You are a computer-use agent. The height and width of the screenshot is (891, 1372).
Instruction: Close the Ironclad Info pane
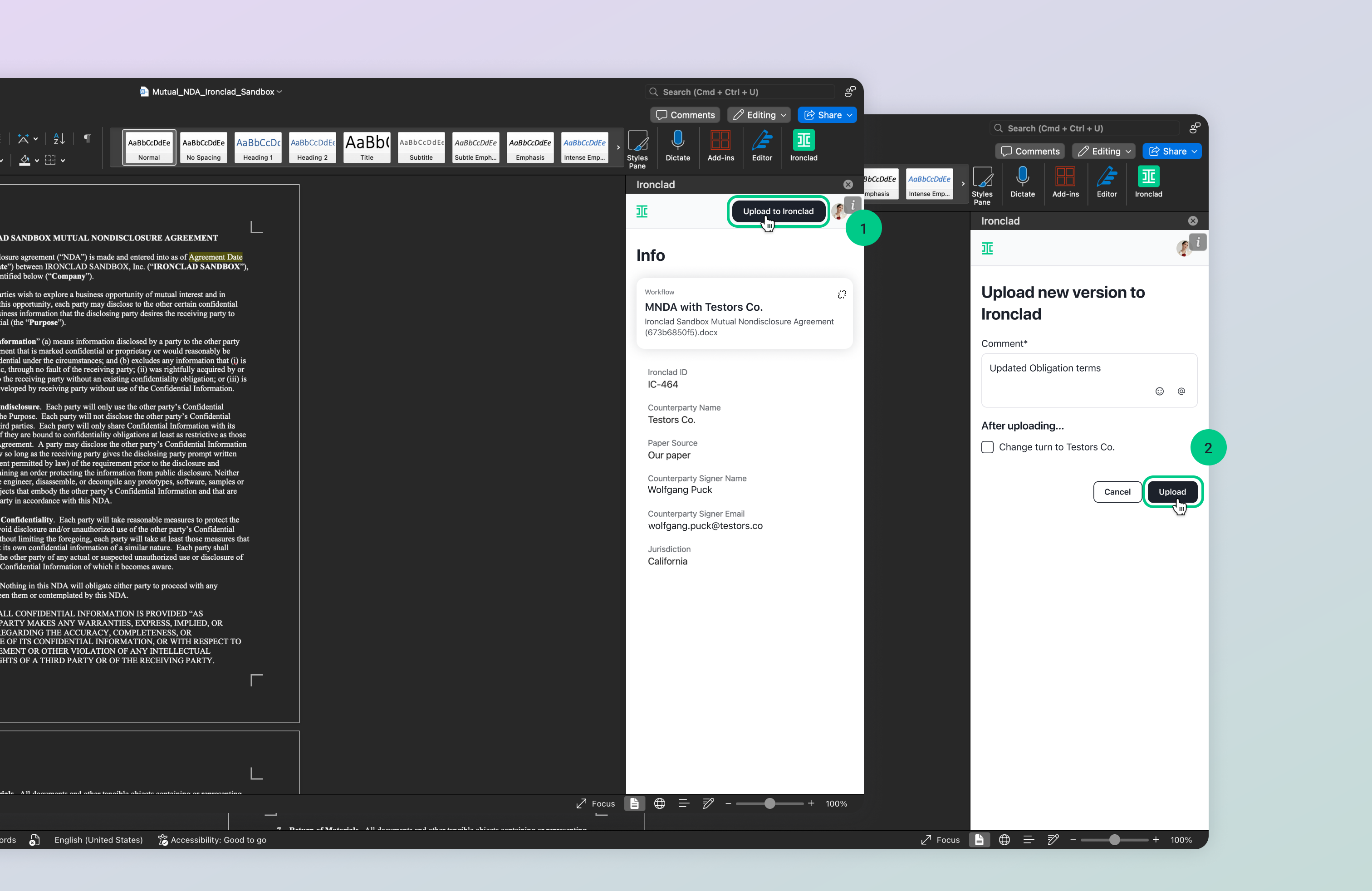pyautogui.click(x=848, y=185)
